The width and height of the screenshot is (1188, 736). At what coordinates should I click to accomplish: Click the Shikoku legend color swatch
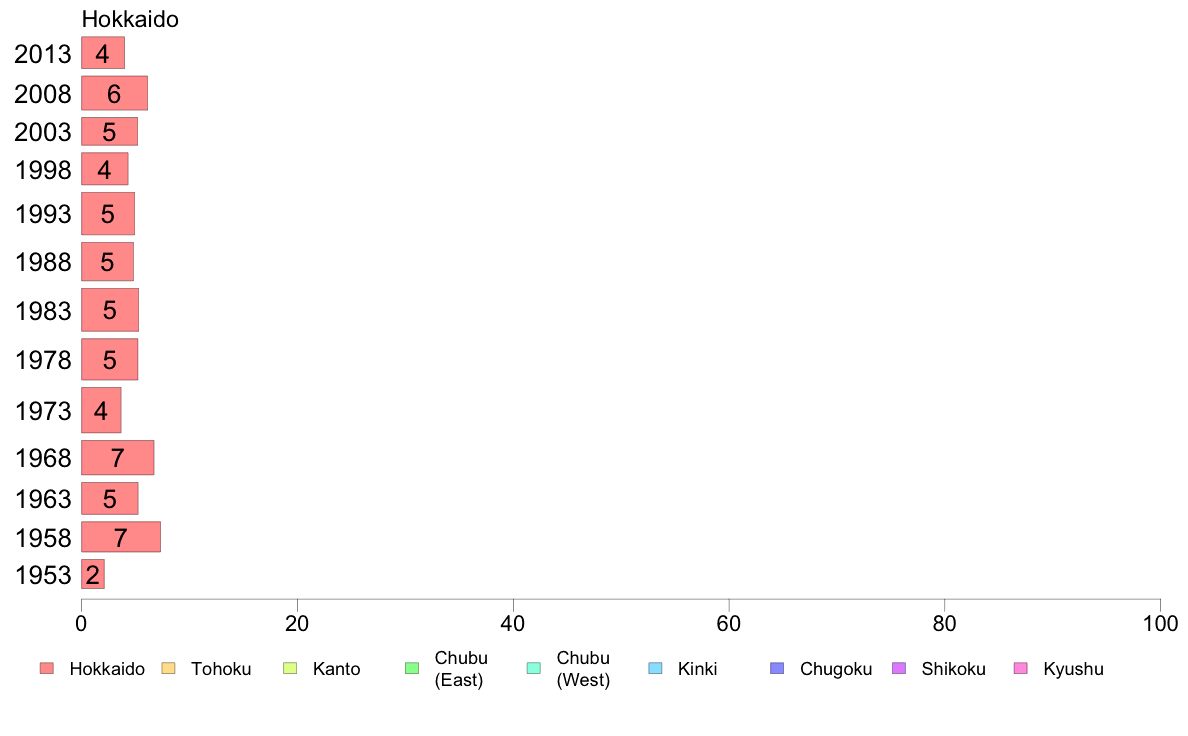[899, 669]
